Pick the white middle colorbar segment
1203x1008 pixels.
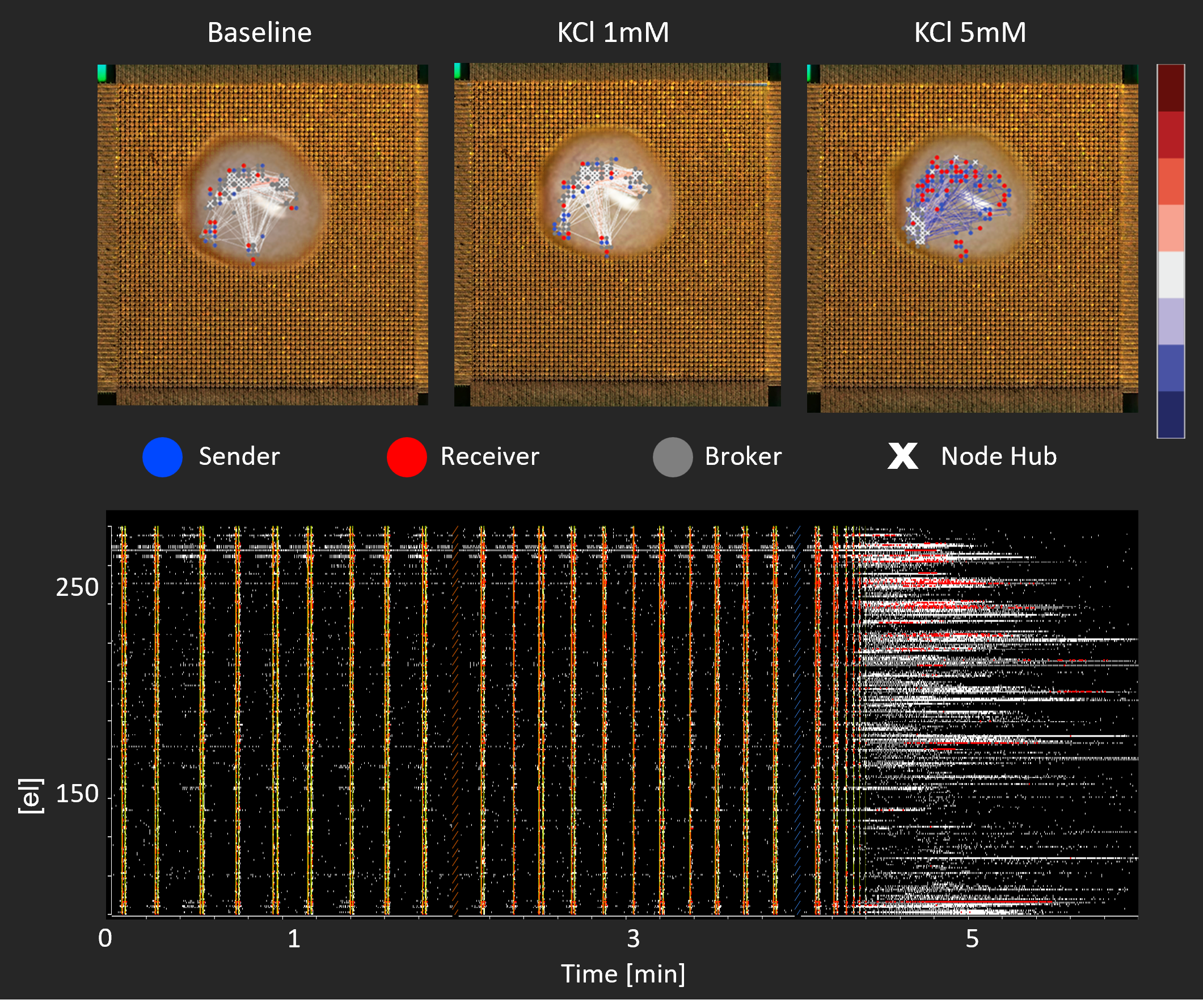tap(1171, 276)
